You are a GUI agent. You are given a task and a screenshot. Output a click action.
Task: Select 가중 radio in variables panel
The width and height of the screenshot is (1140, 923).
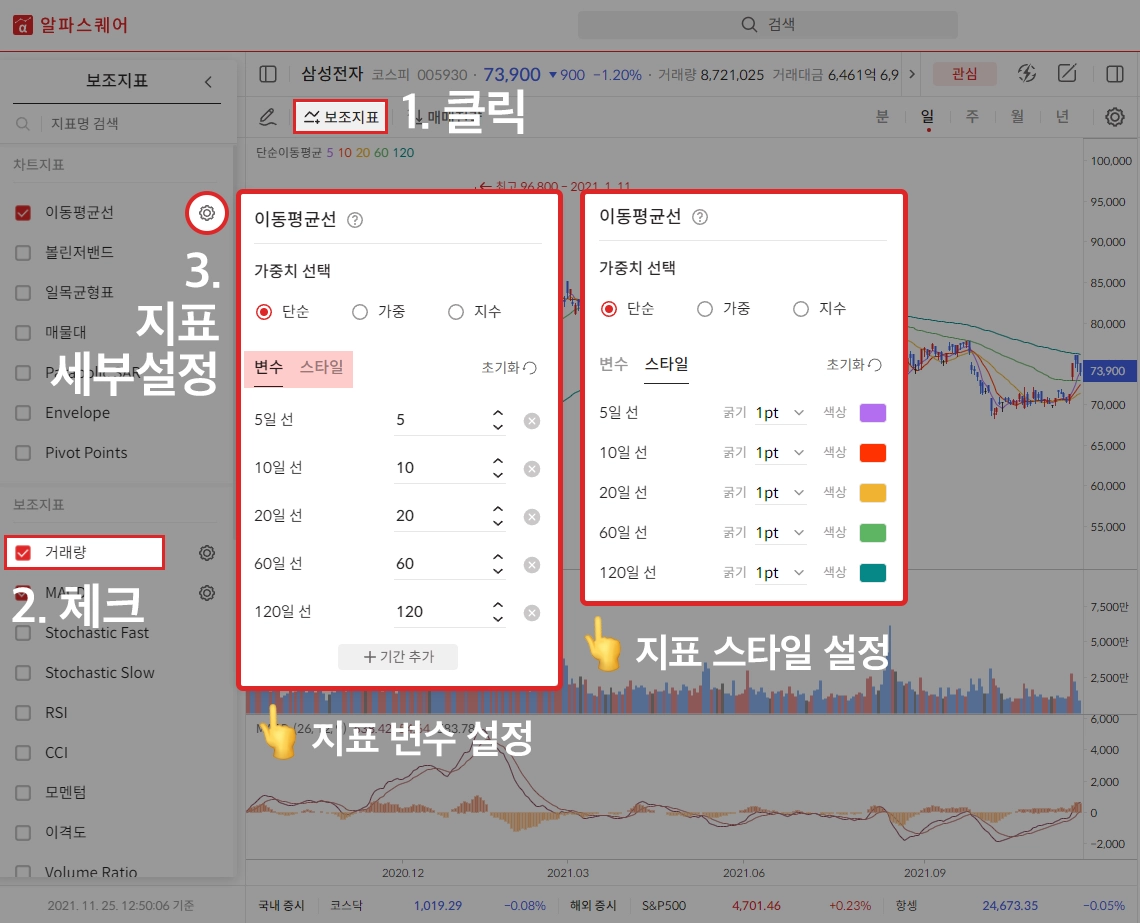360,312
